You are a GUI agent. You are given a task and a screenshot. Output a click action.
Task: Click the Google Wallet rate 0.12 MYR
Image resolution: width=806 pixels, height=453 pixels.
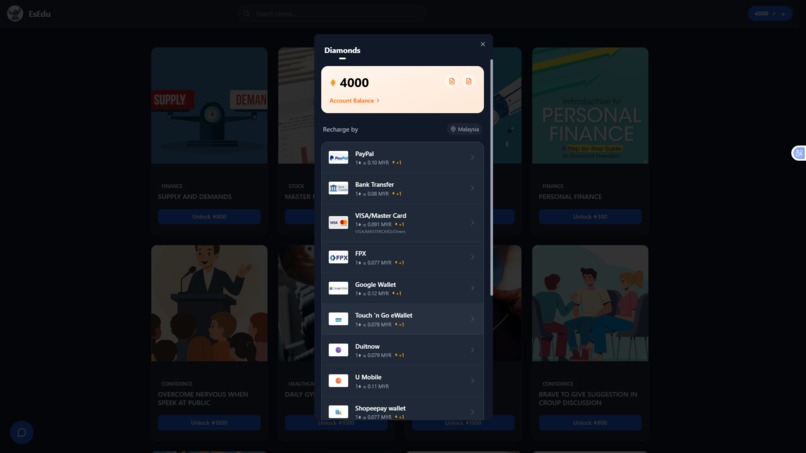(372, 294)
